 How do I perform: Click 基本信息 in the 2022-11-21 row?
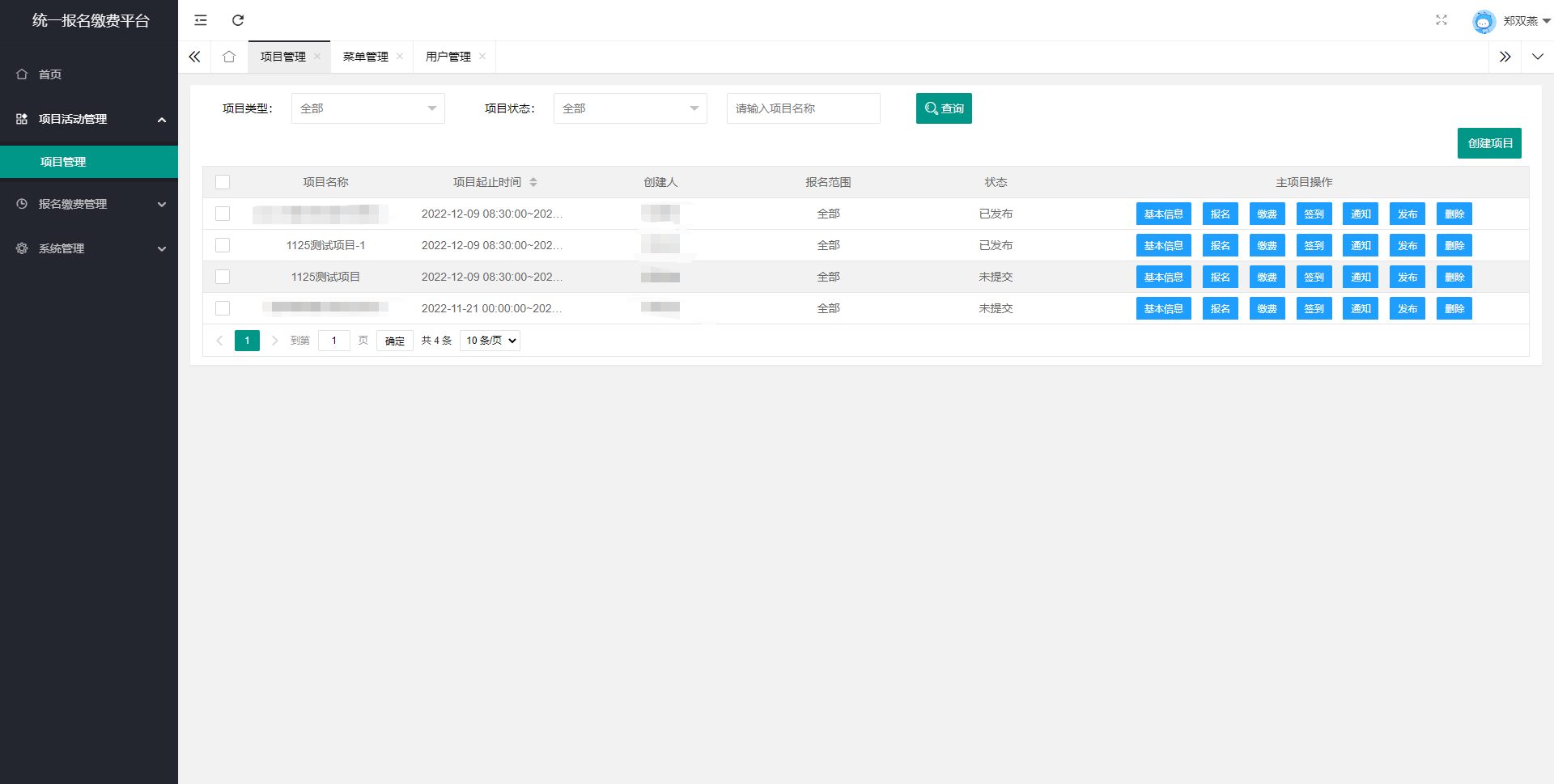[x=1164, y=309]
